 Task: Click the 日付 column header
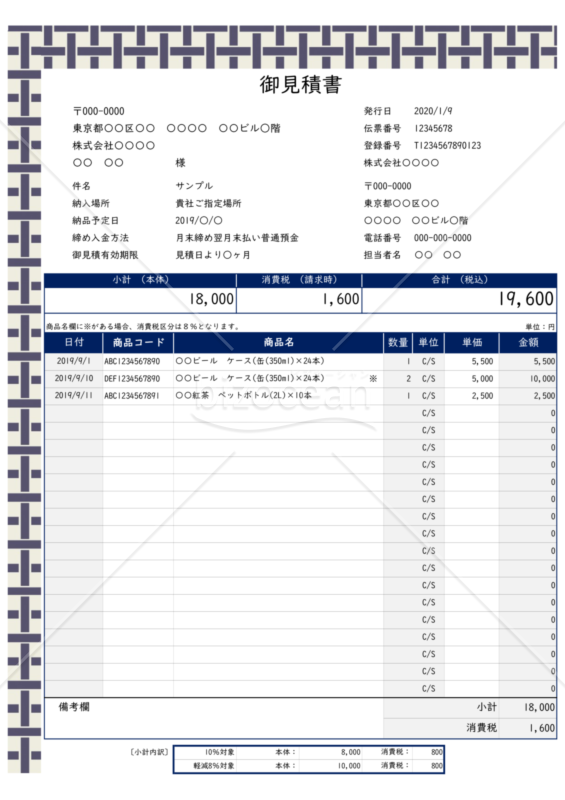(74, 342)
